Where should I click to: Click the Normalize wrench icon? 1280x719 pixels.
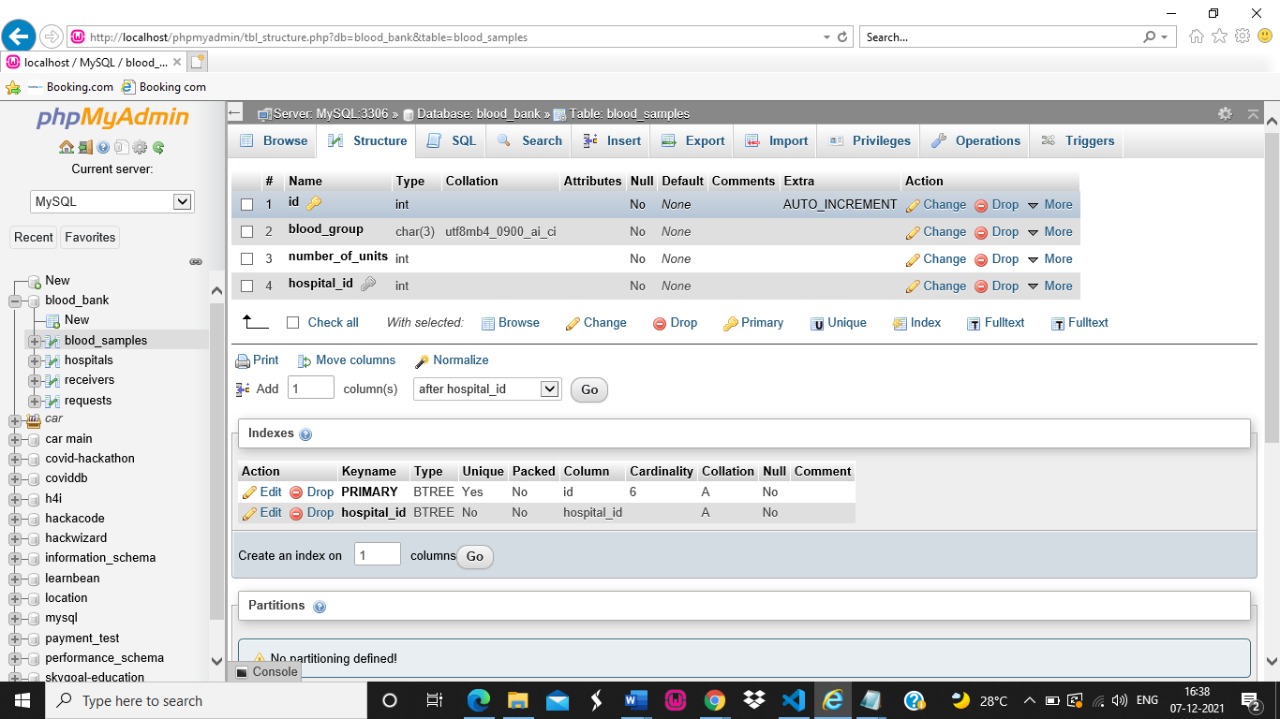click(x=422, y=361)
